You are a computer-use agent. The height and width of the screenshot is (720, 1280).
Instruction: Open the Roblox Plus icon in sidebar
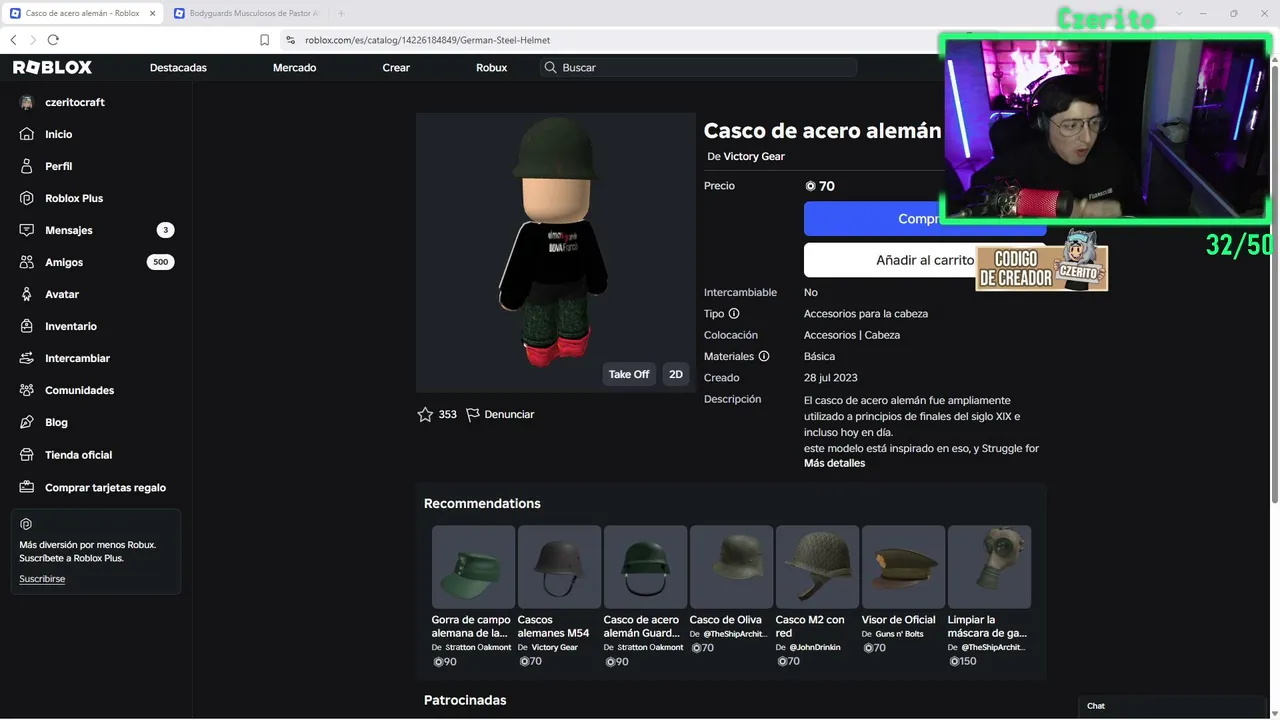tap(27, 198)
